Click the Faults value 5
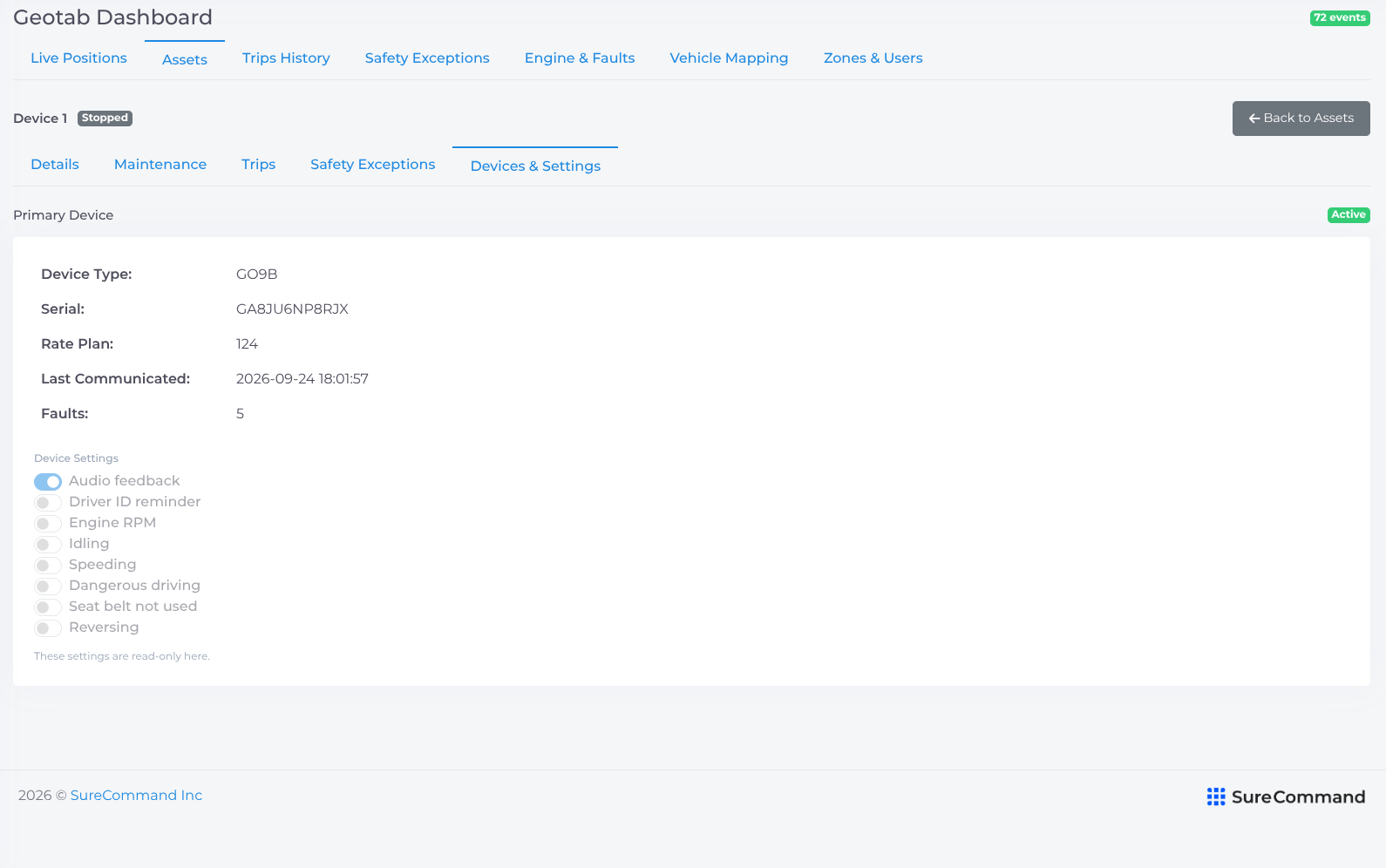This screenshot has height=868, width=1386. pyautogui.click(x=240, y=414)
